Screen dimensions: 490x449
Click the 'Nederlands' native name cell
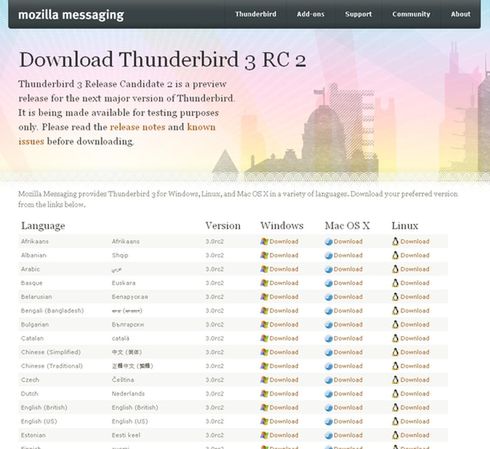[x=128, y=394]
